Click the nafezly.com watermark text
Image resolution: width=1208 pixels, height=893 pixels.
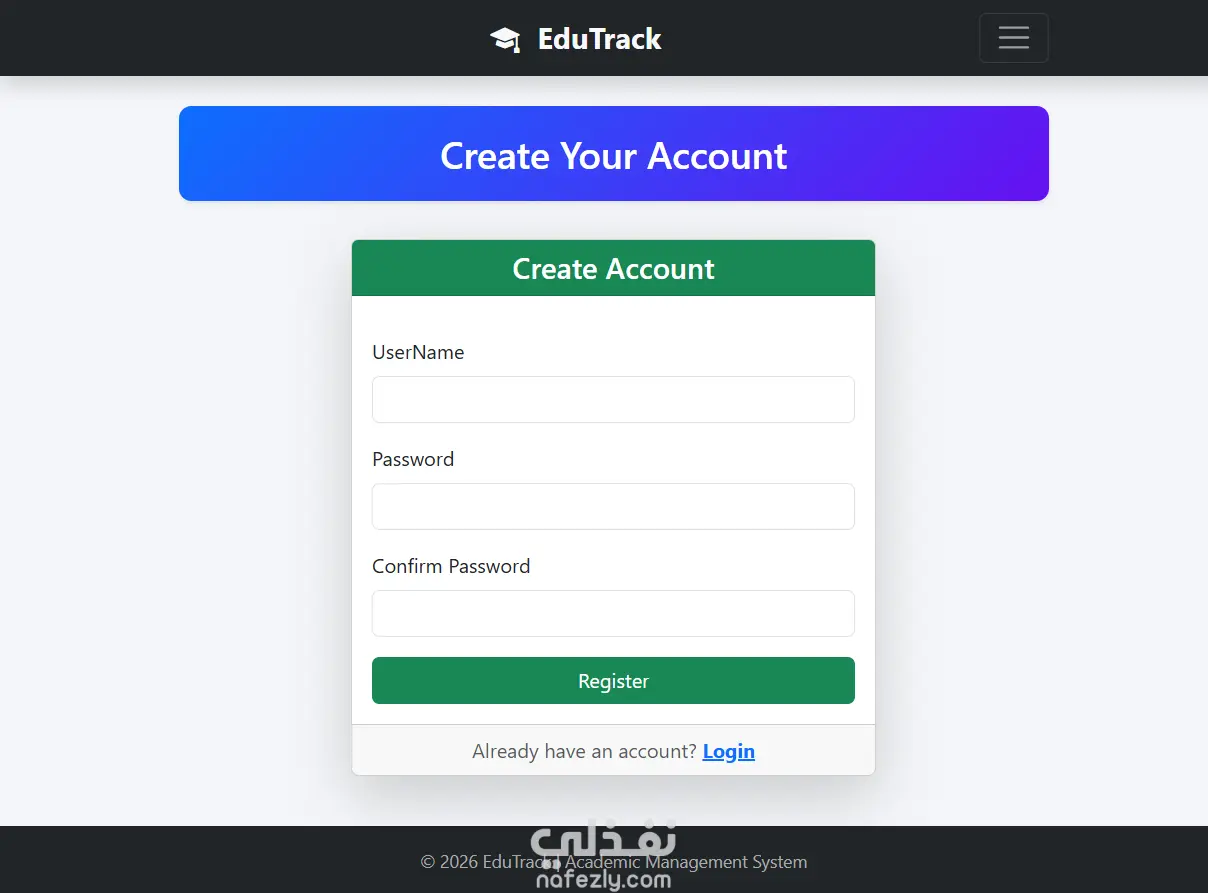point(603,880)
